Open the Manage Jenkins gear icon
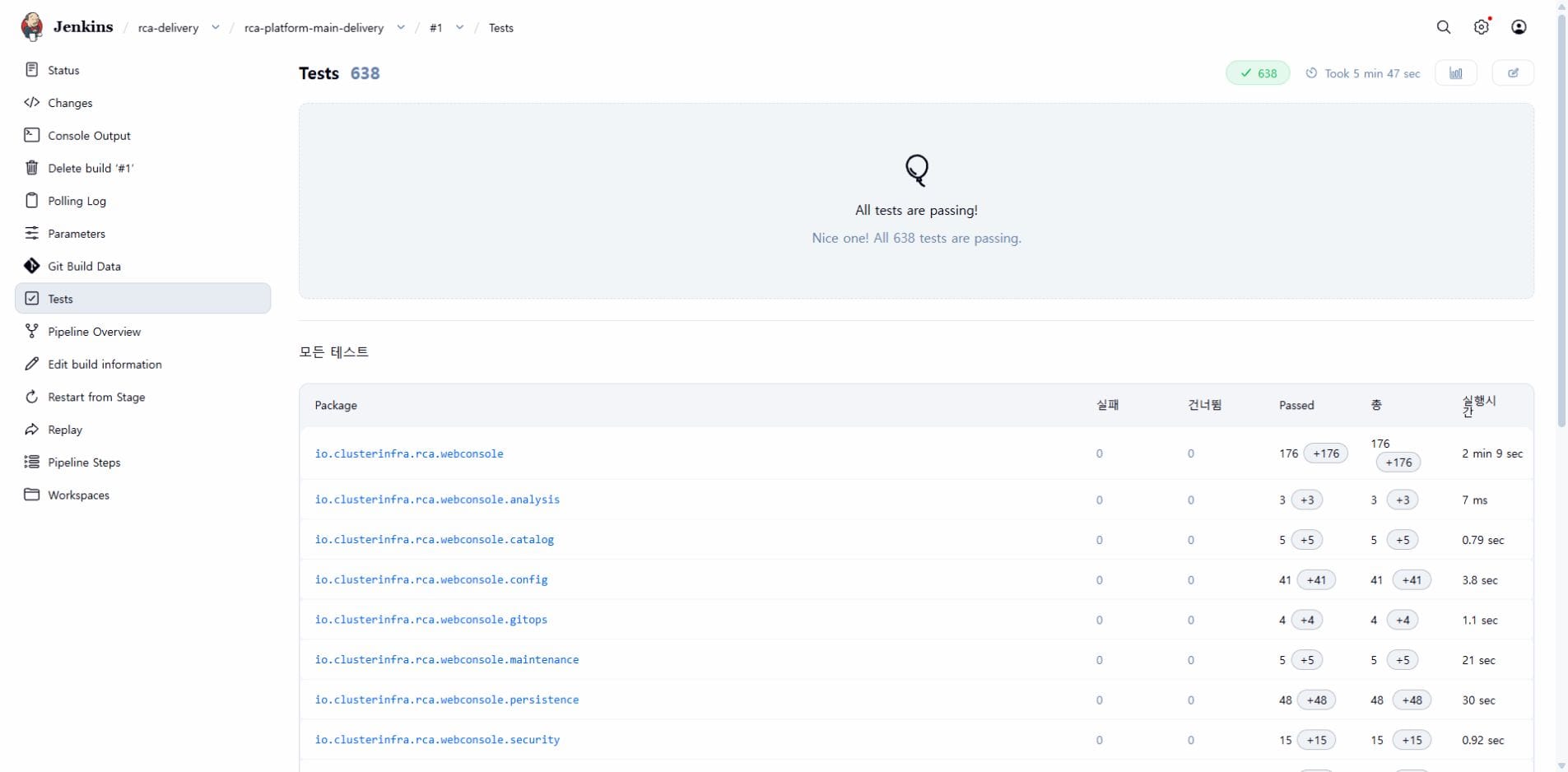Viewport: 1568px width, 772px height. [1482, 27]
